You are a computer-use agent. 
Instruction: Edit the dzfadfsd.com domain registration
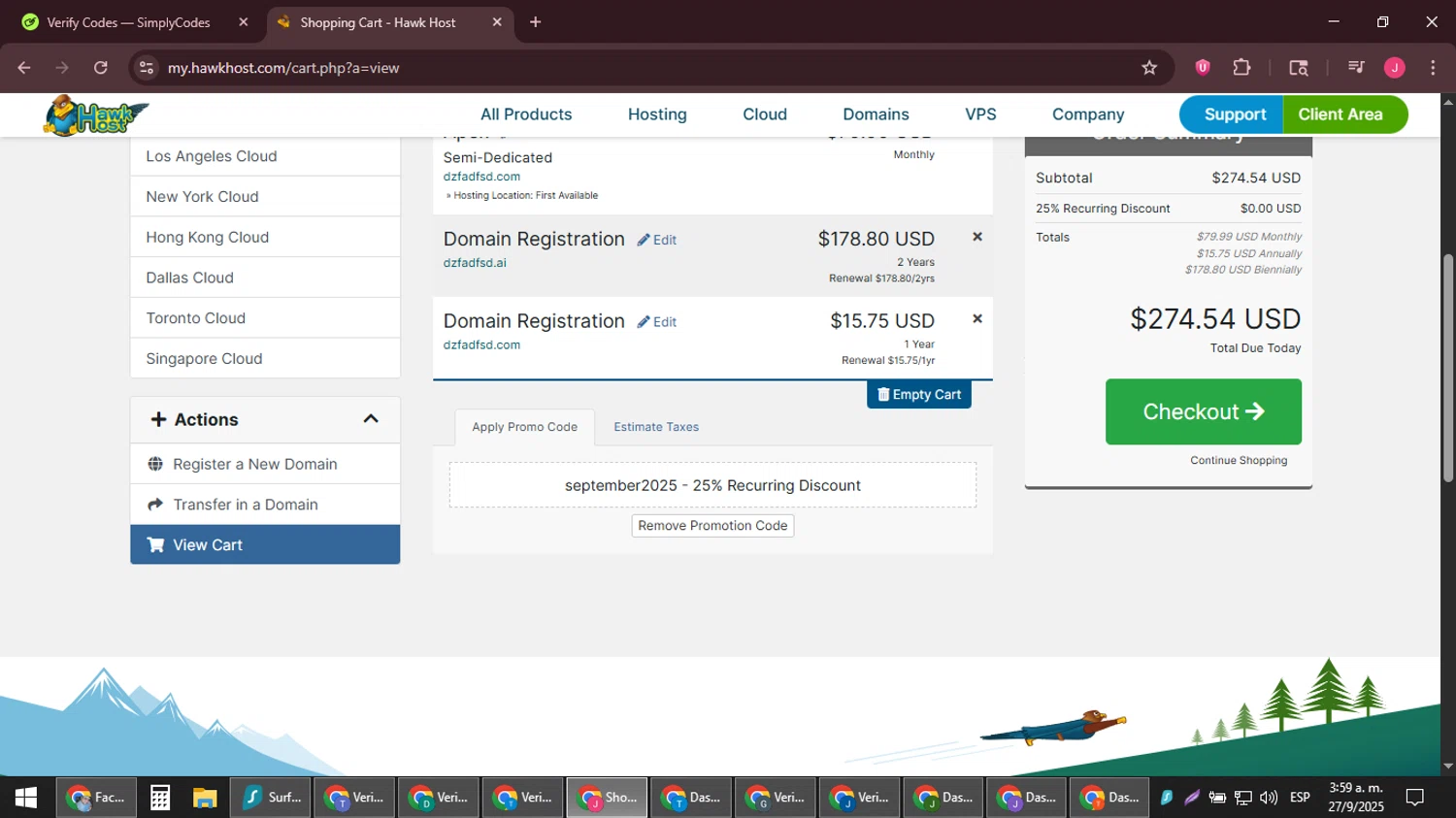click(x=657, y=322)
